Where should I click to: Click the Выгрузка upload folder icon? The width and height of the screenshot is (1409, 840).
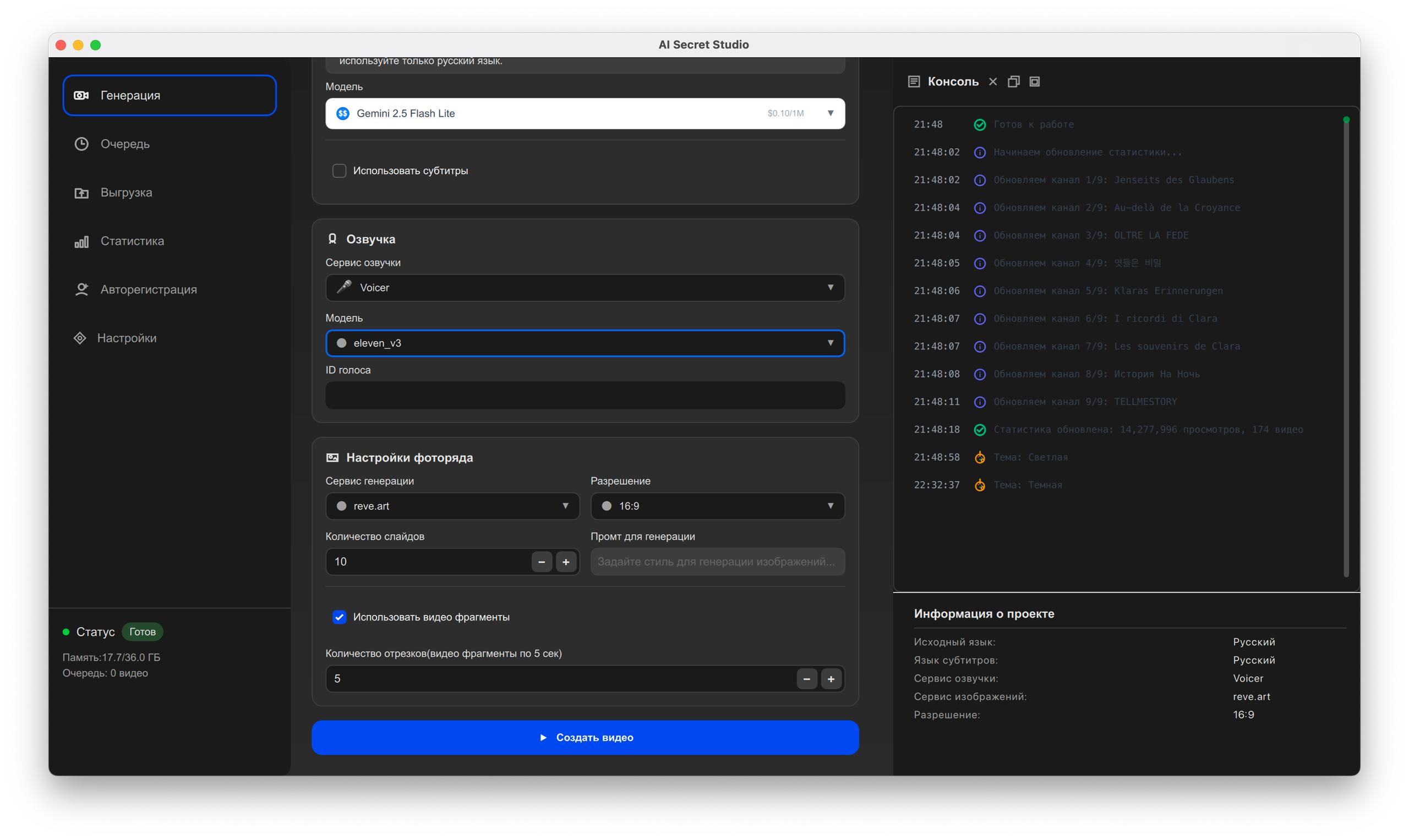coord(81,193)
